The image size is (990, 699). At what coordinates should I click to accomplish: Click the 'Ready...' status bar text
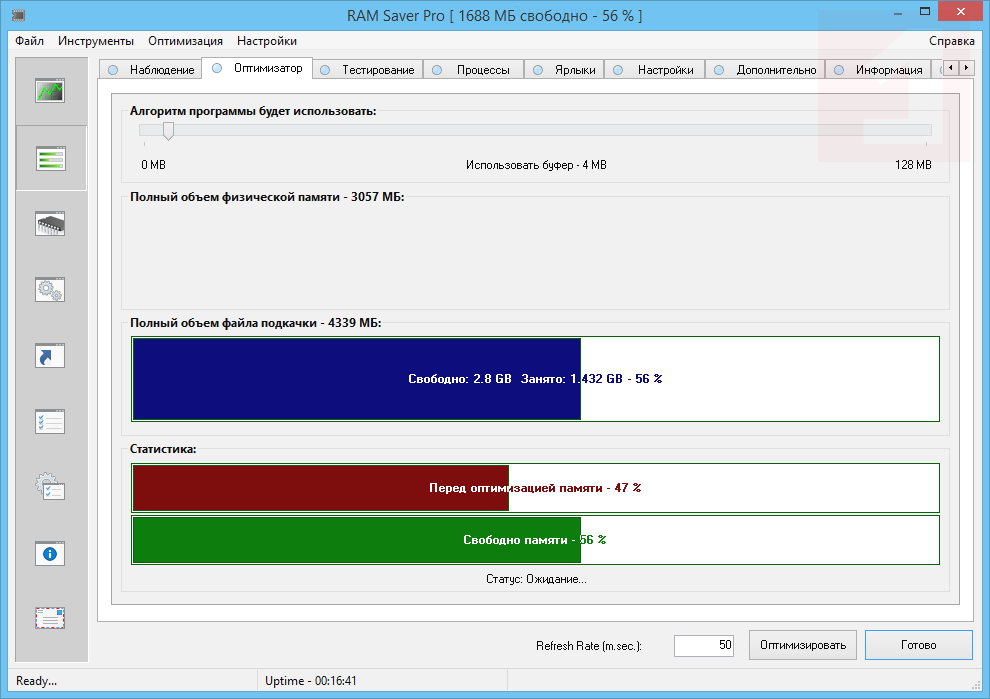click(37, 681)
